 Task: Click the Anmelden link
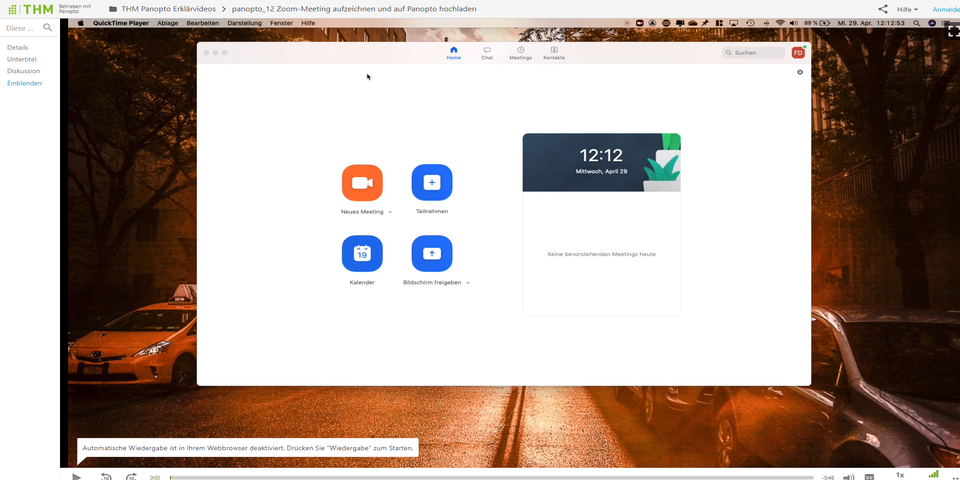[x=946, y=9]
